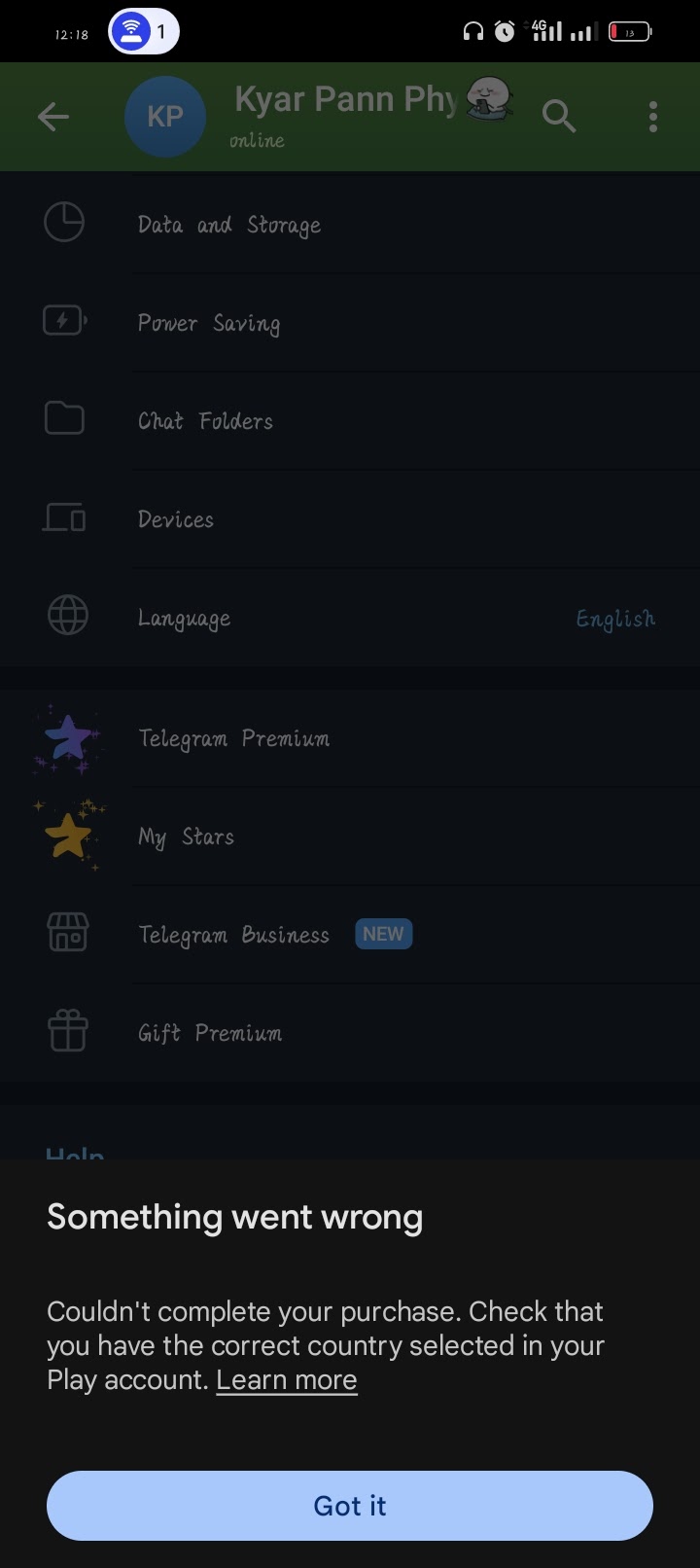
Task: Follow the Learn more link
Action: tap(286, 1380)
